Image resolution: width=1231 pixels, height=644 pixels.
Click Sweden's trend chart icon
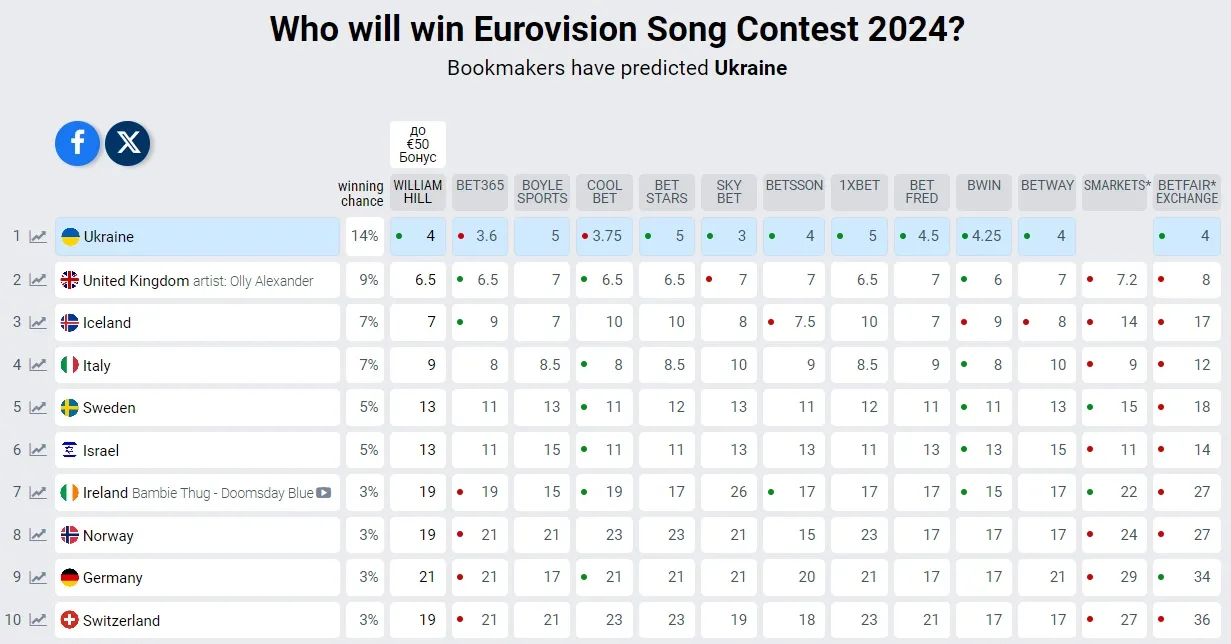pos(38,408)
